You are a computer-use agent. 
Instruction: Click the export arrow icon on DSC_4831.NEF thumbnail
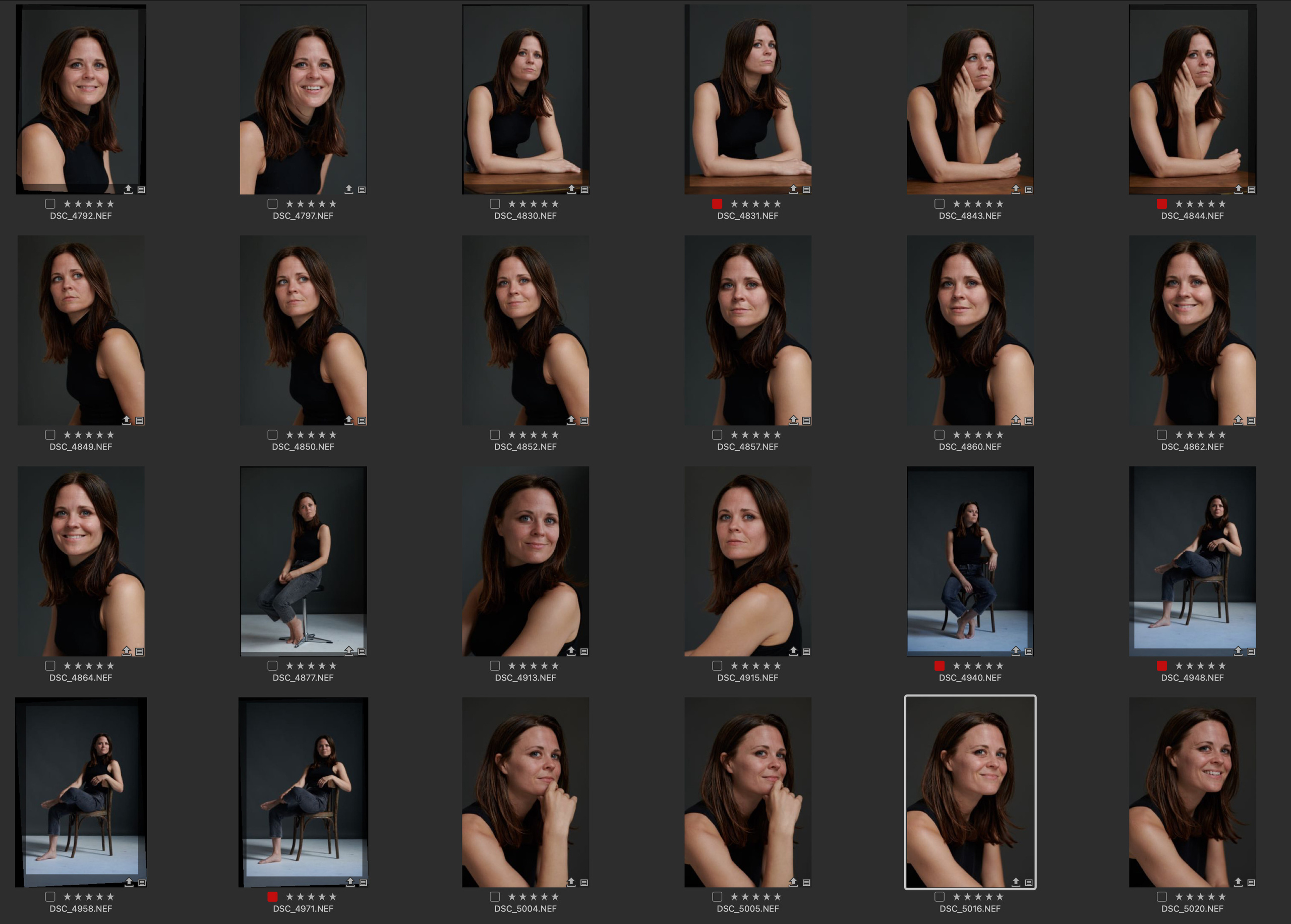(793, 189)
